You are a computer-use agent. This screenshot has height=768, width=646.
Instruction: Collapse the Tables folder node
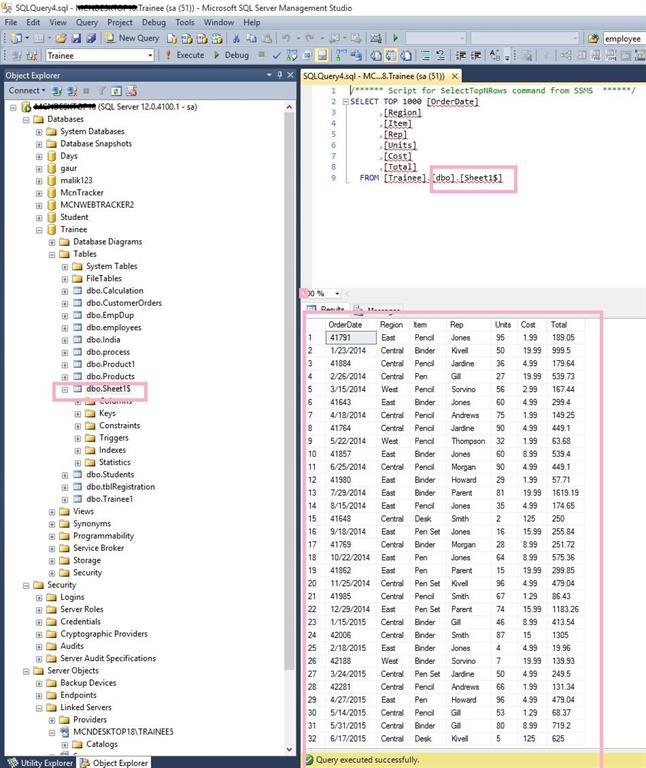tap(52, 254)
